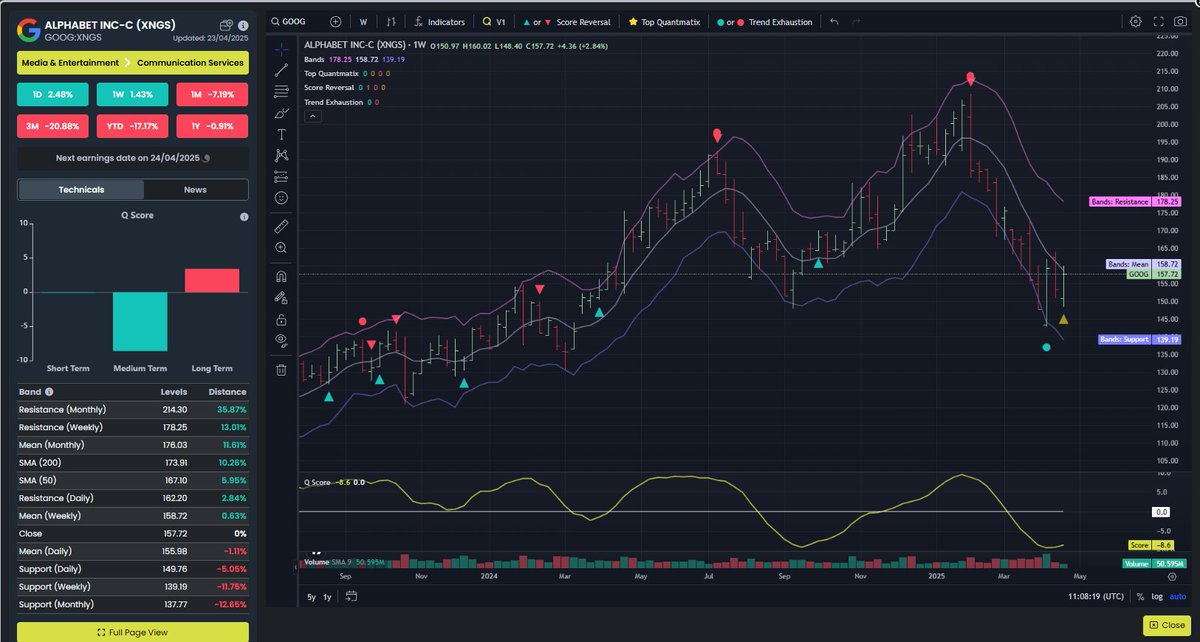Switch to the Technicals tab

(81, 189)
